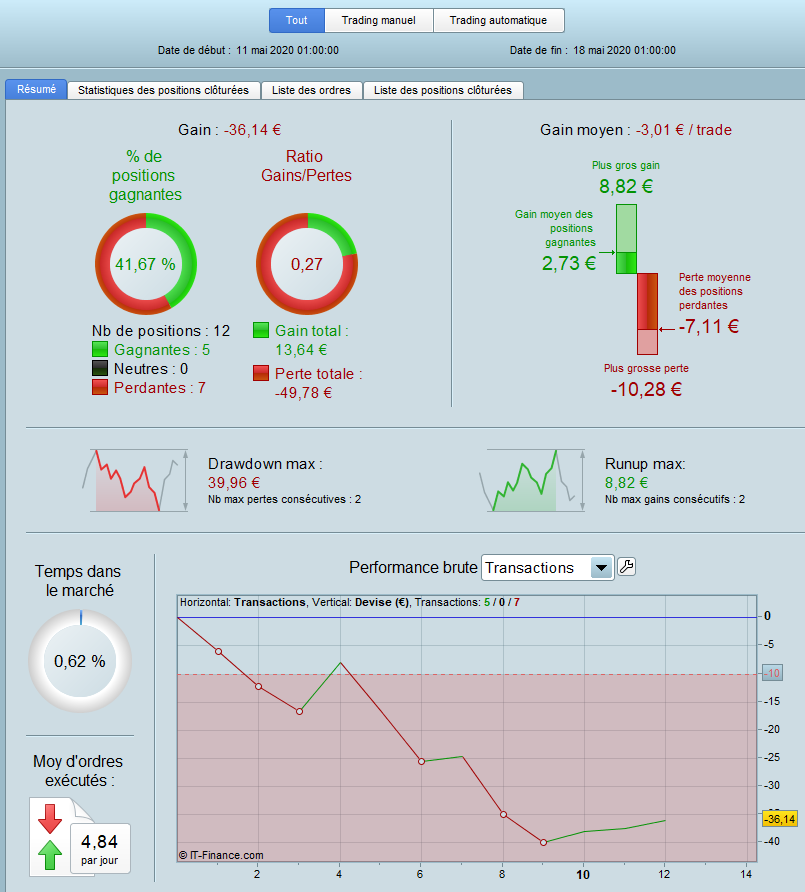Switch to Trading automatique filter
The height and width of the screenshot is (892, 805).
[x=498, y=20]
